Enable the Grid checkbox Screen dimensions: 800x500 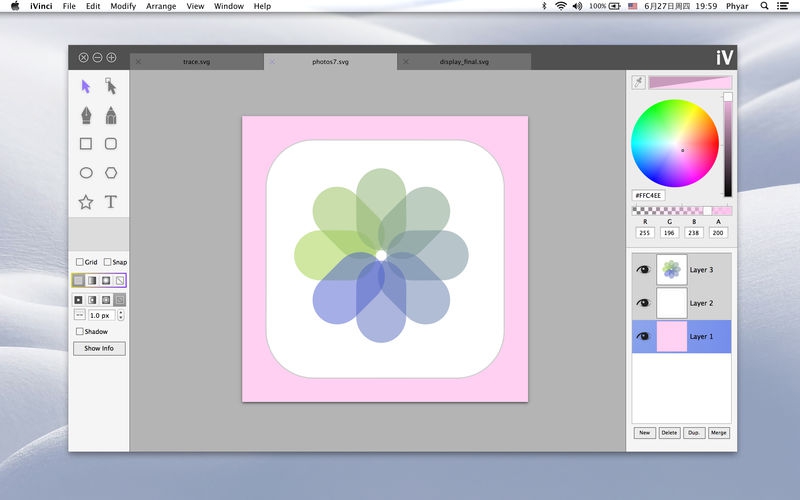coord(80,262)
